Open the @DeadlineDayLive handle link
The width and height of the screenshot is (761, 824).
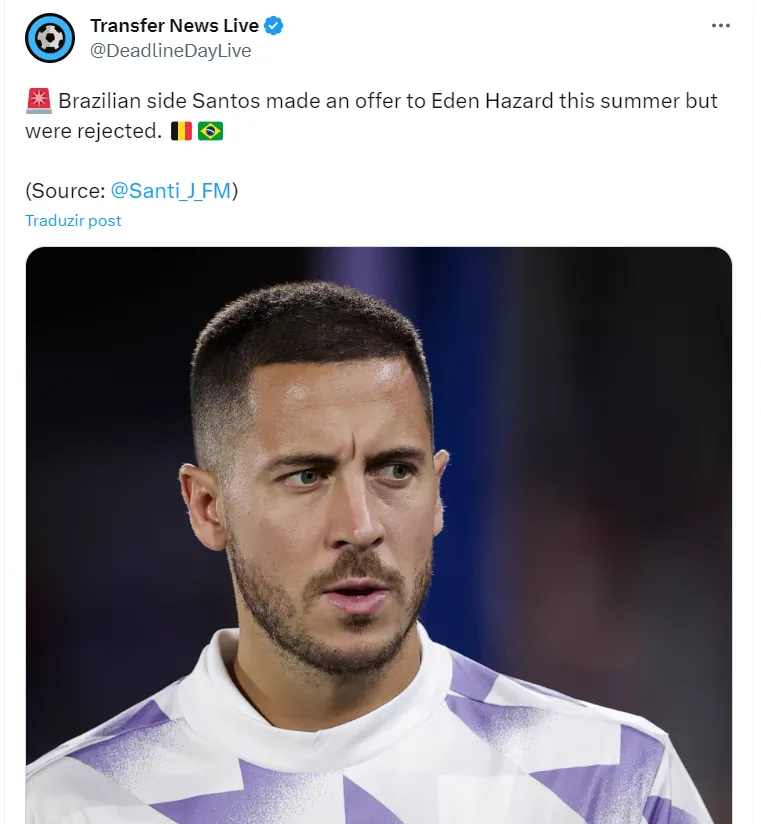coord(170,50)
